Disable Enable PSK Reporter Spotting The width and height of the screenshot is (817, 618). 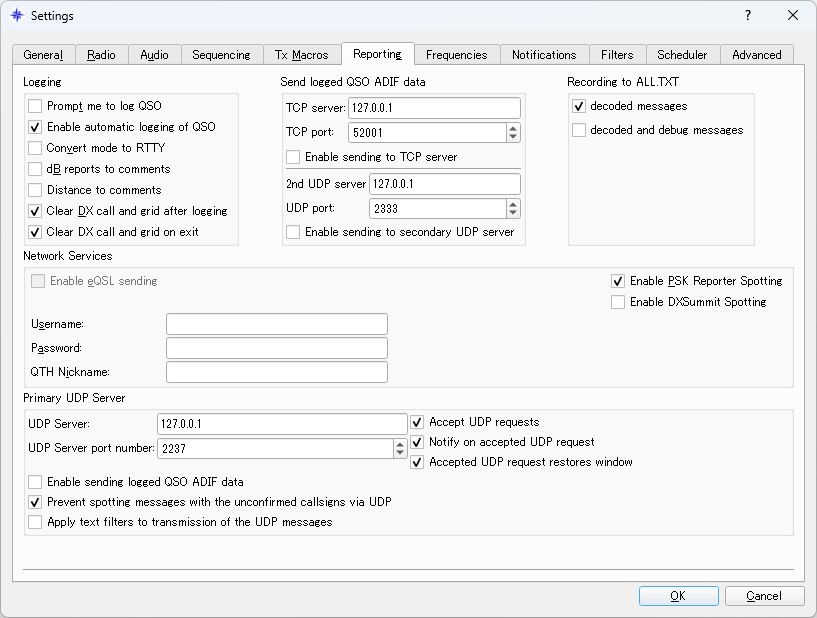click(617, 281)
